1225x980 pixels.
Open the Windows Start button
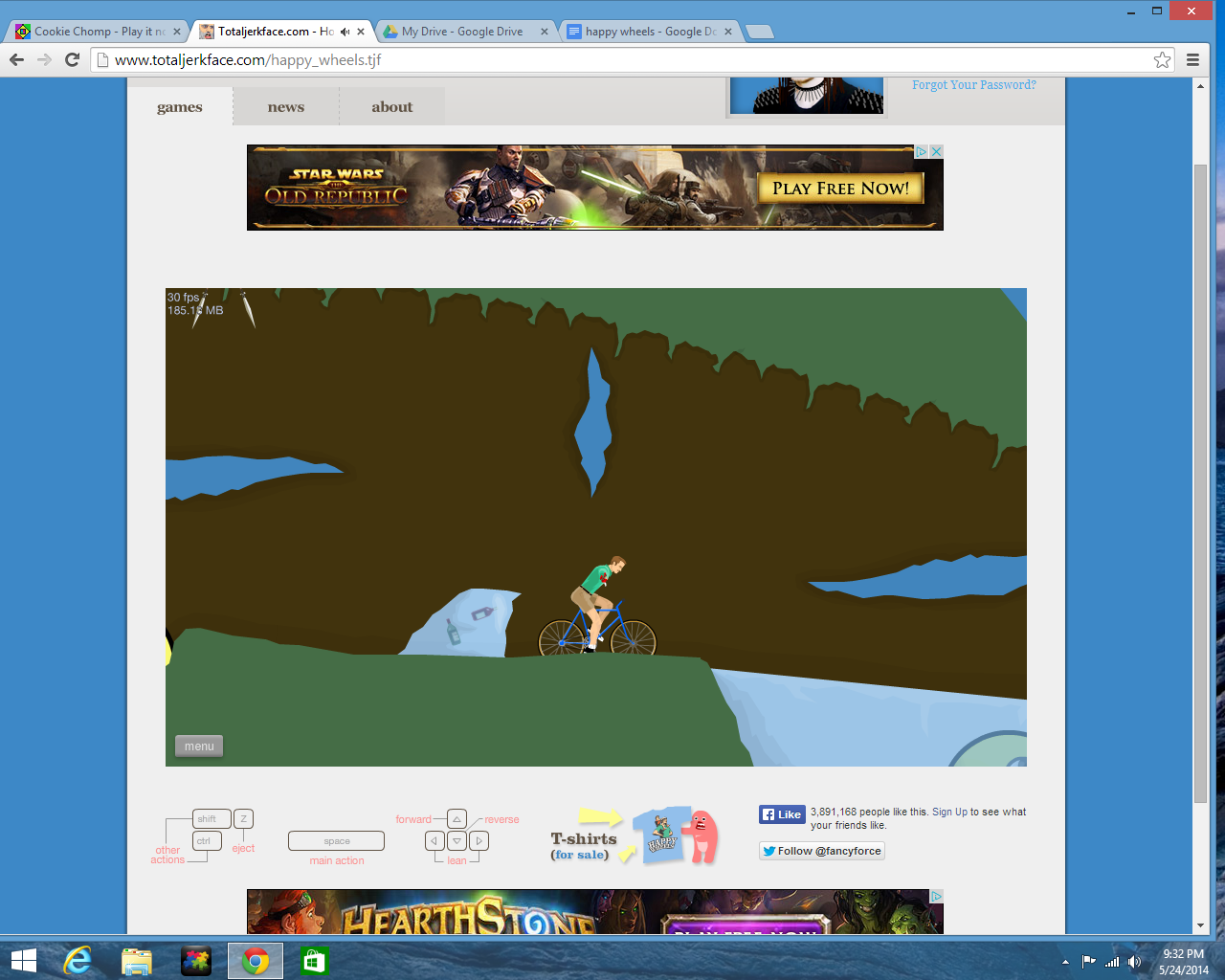tap(23, 961)
